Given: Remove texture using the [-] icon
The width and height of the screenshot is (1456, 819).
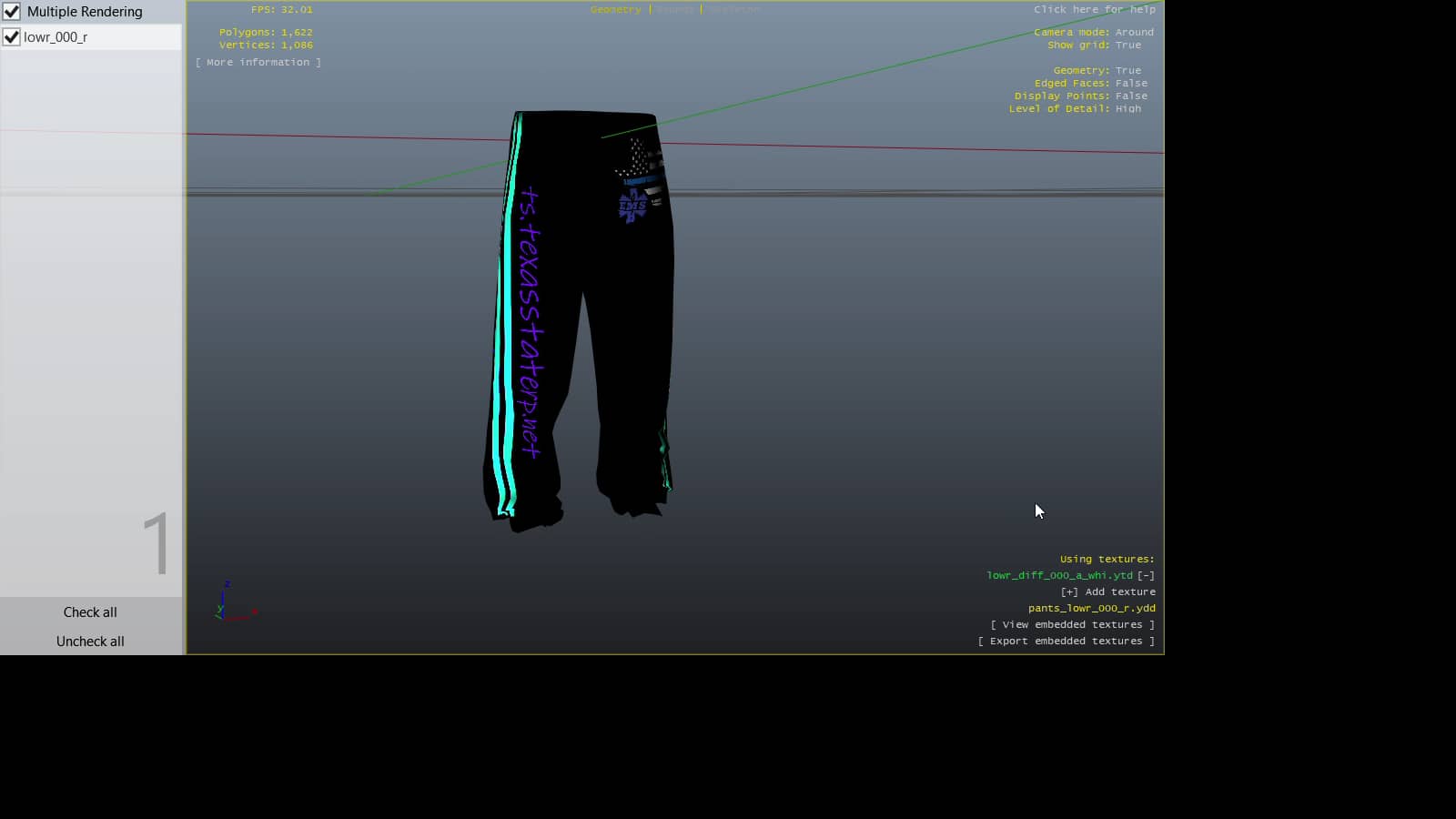Looking at the screenshot, I should (x=1146, y=575).
